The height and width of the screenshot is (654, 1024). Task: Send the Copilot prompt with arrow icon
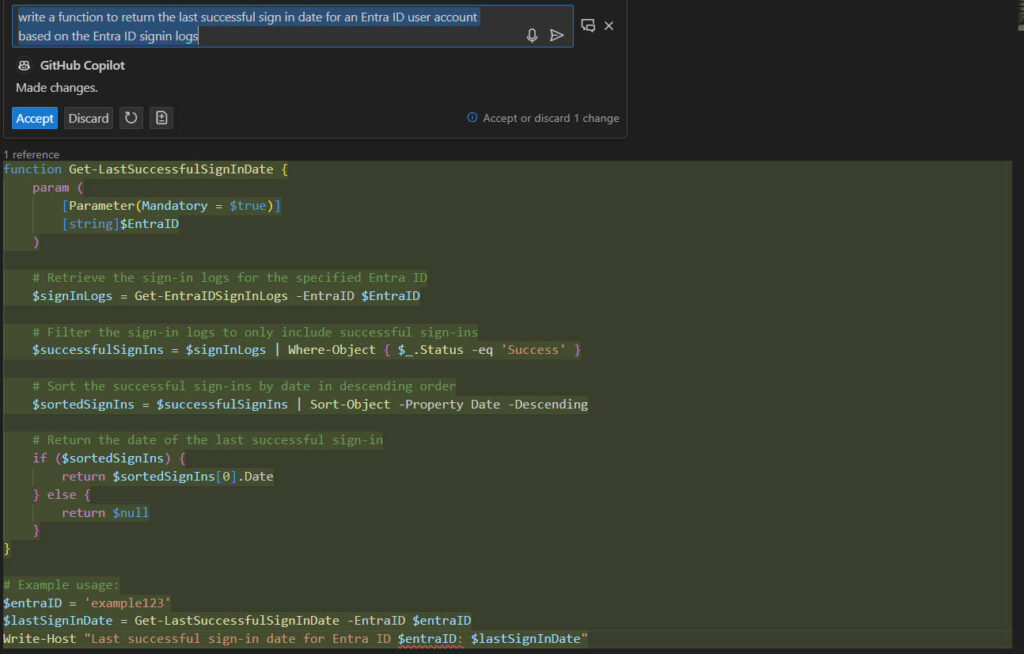556,35
